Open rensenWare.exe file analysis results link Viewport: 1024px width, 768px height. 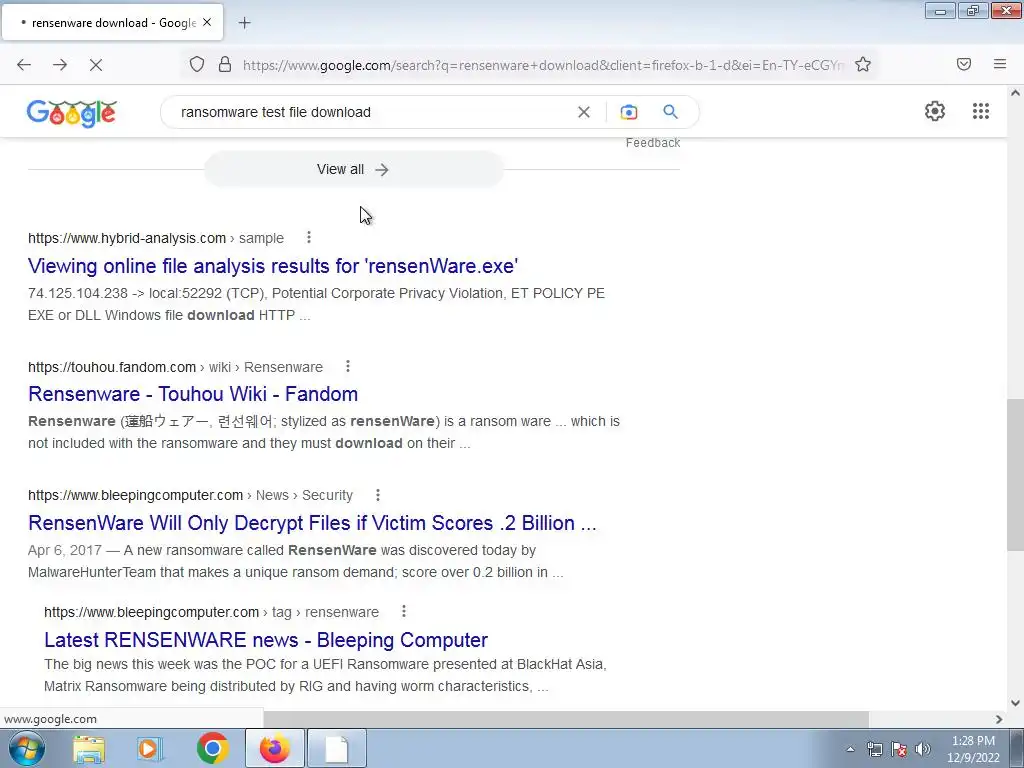tap(273, 266)
